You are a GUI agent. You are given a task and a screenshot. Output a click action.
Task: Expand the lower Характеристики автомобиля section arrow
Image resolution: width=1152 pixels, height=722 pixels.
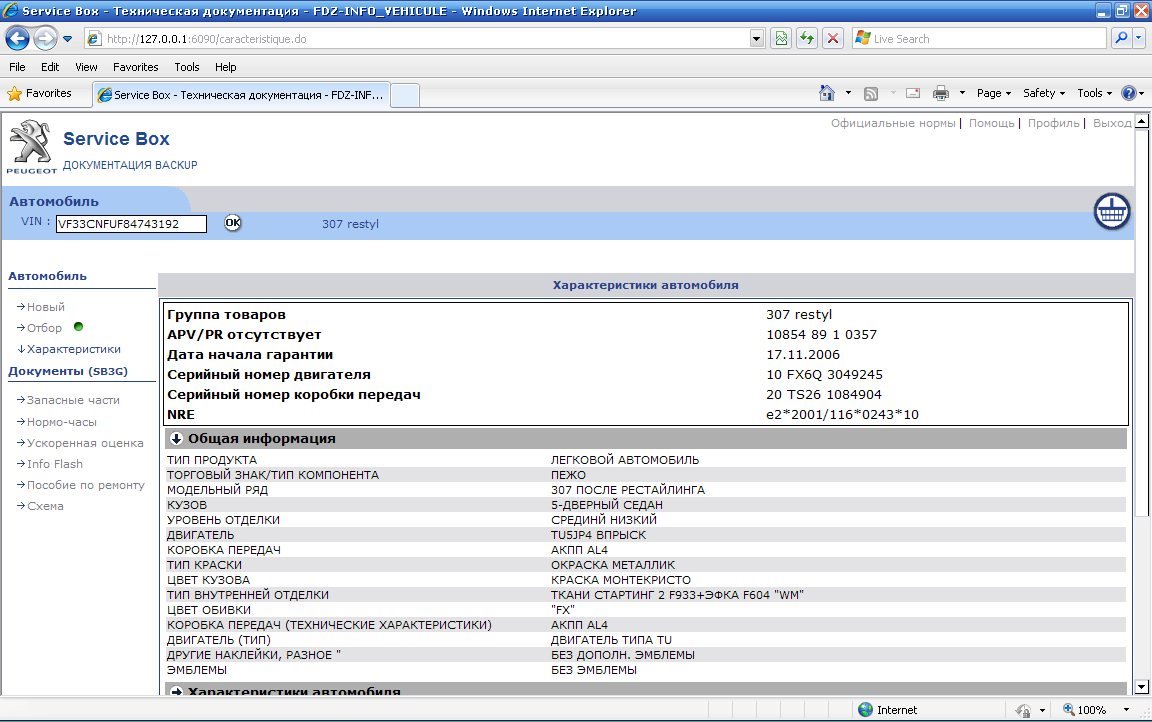pyautogui.click(x=176, y=691)
